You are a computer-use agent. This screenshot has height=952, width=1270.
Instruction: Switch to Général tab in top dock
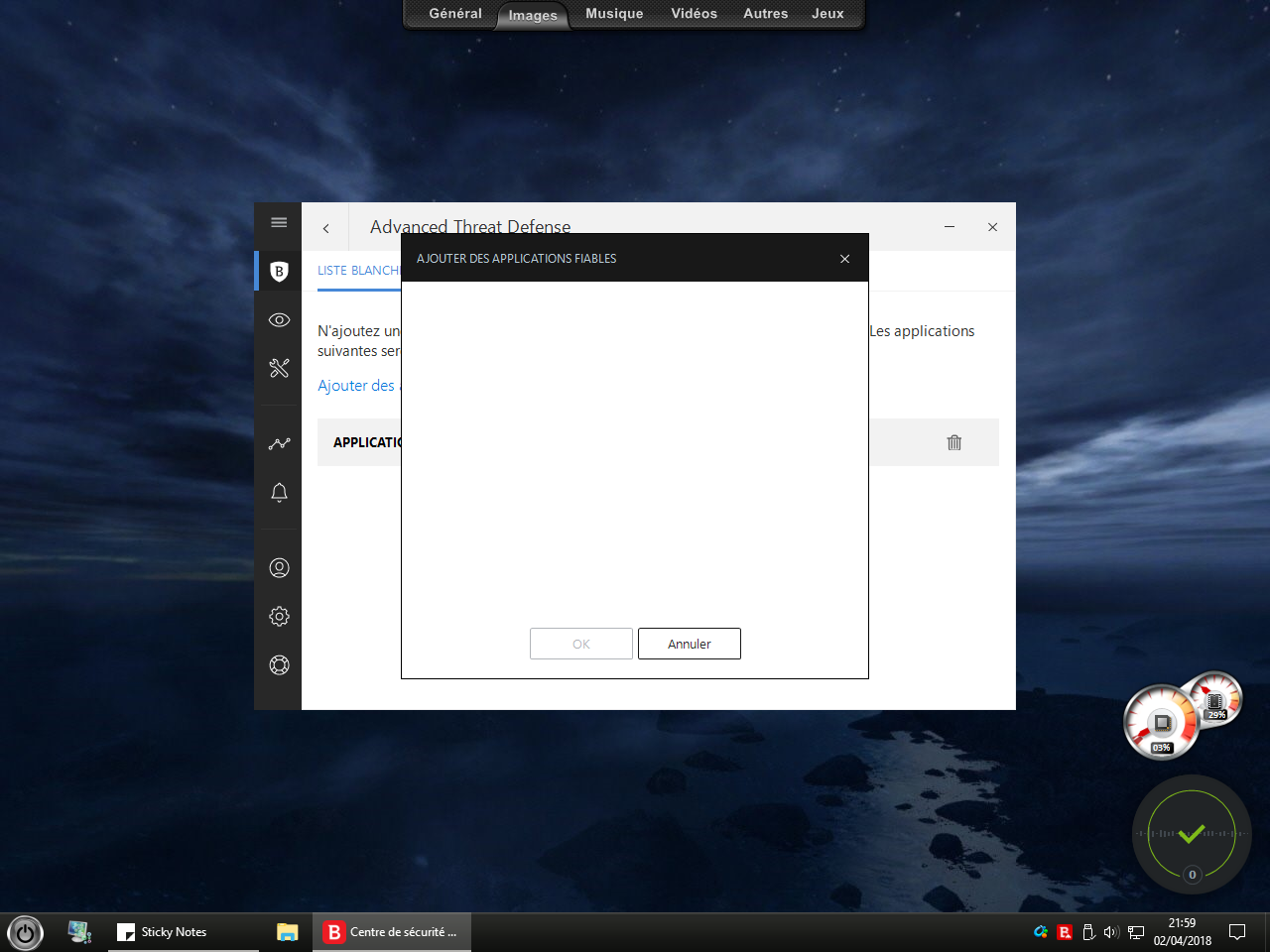pos(455,14)
